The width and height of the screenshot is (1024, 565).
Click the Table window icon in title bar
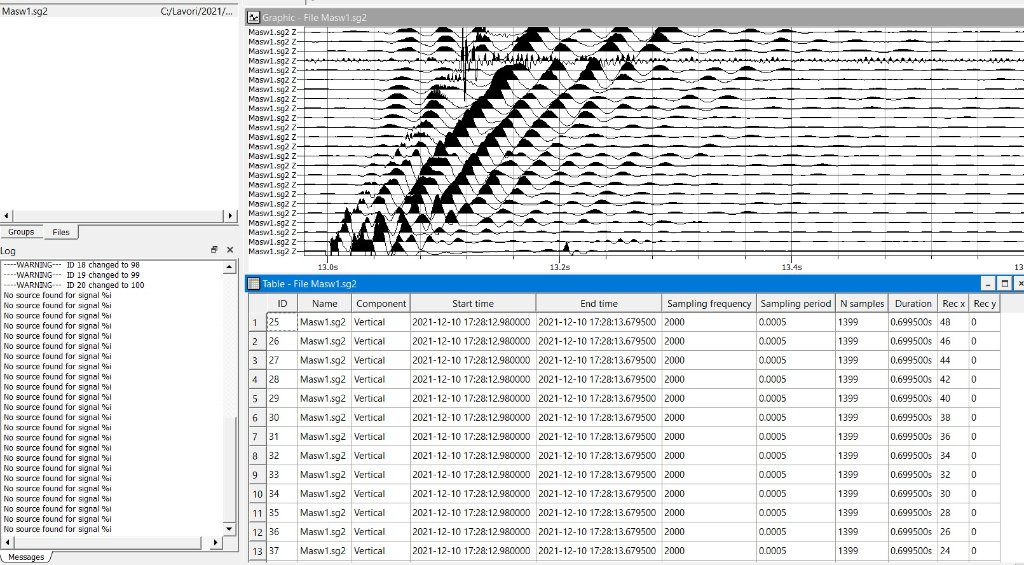[x=254, y=283]
